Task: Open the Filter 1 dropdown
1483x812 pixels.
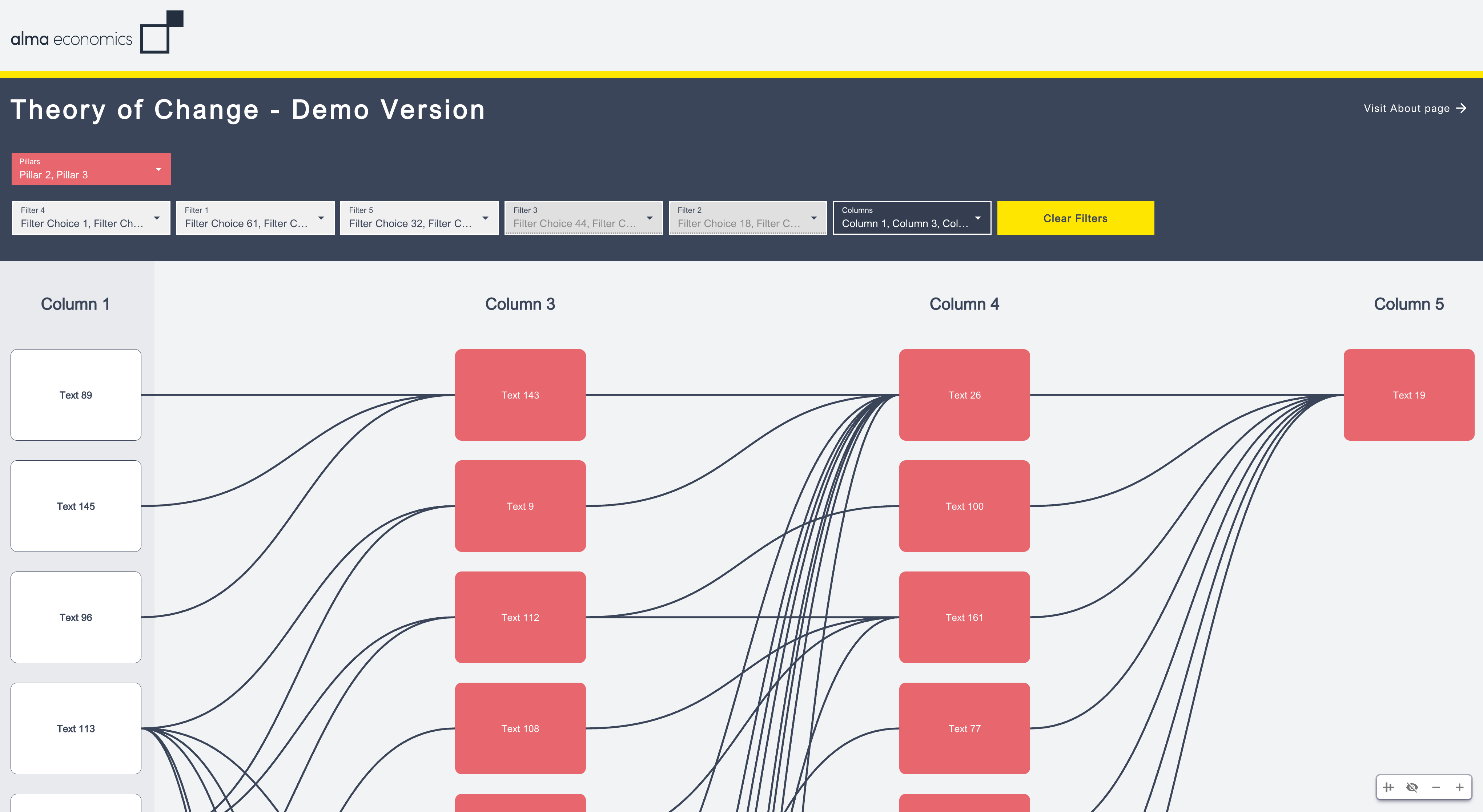Action: pos(255,218)
